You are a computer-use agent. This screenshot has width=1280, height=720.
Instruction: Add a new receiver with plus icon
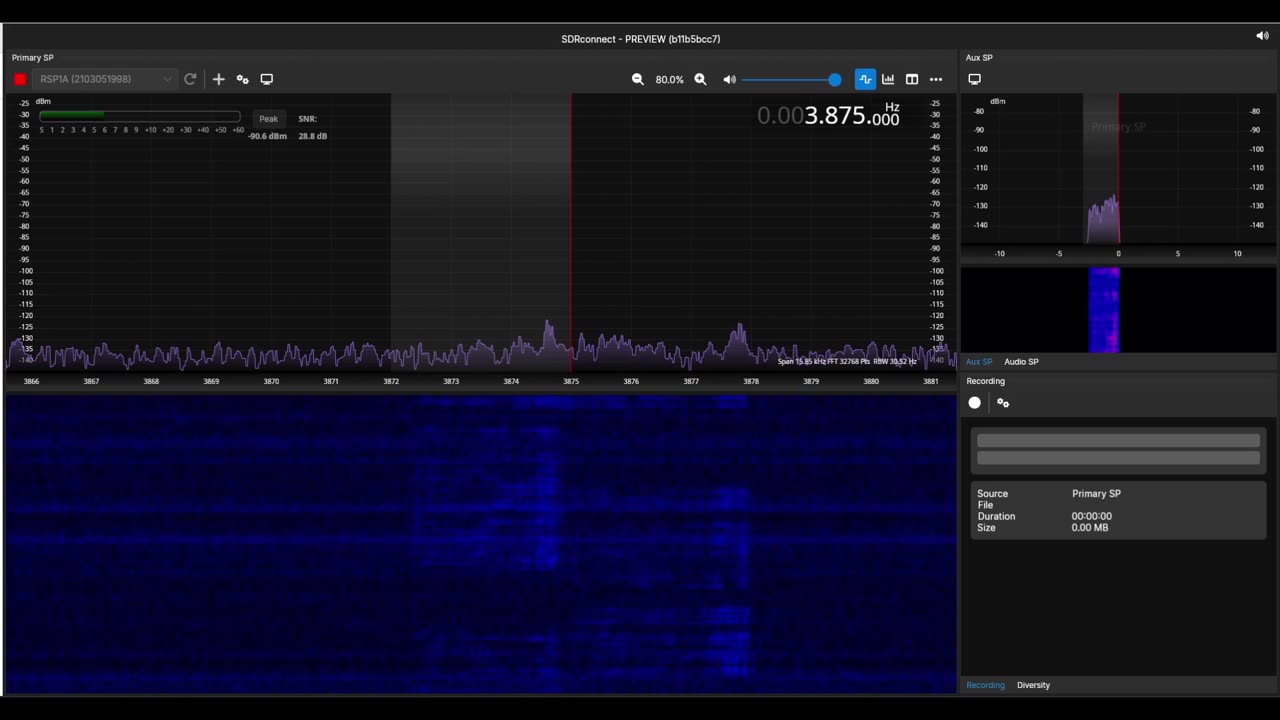[x=218, y=79]
